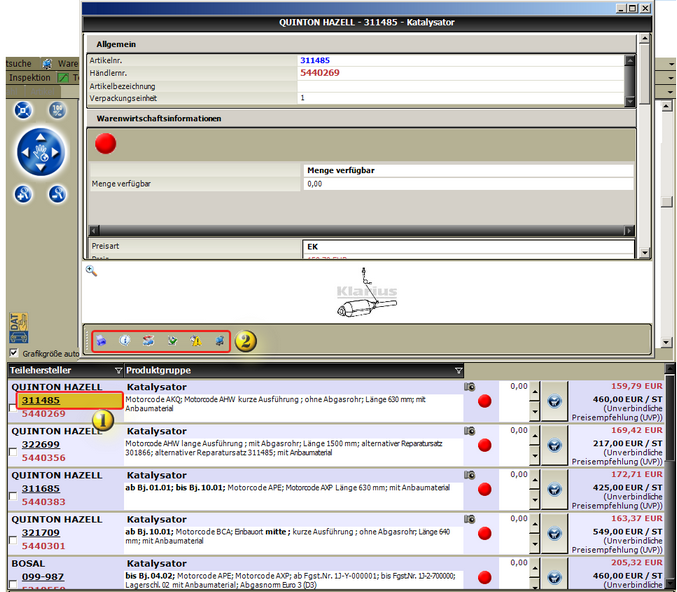Screen dimensions: 677x592
Task: Increase quantity for article 311485
Action: (535, 392)
